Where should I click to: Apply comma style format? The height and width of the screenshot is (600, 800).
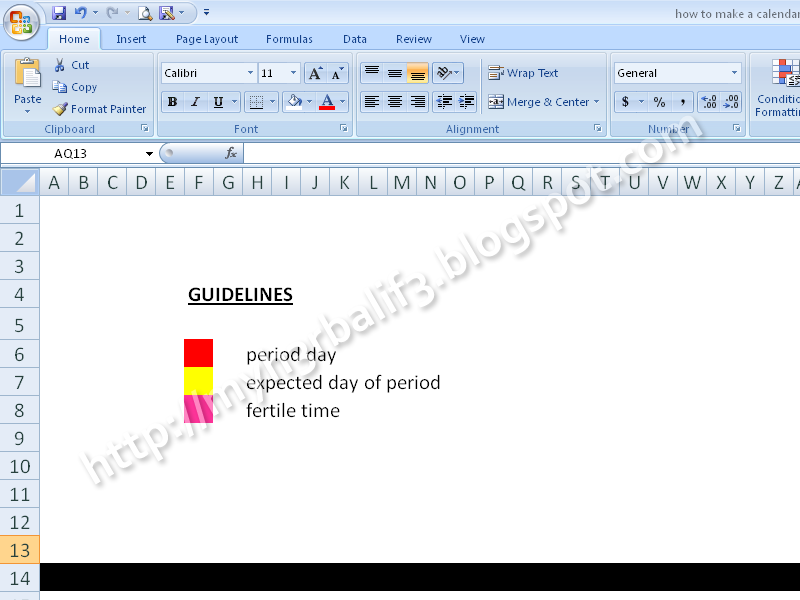pos(682,102)
